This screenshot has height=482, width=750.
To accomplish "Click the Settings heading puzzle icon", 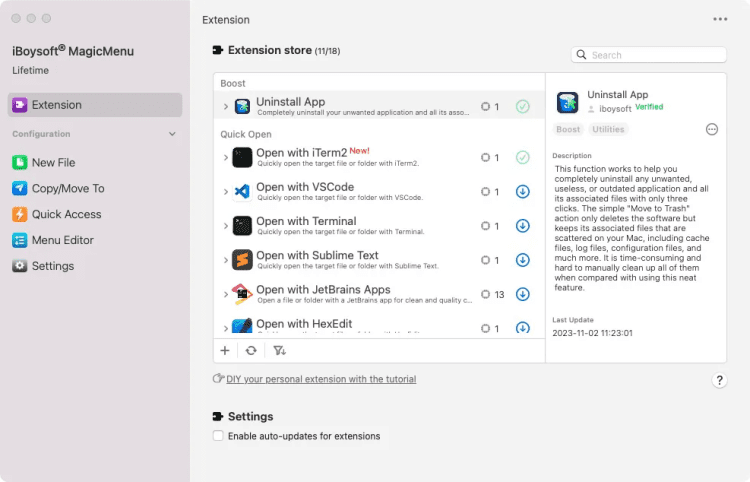I will tap(218, 416).
